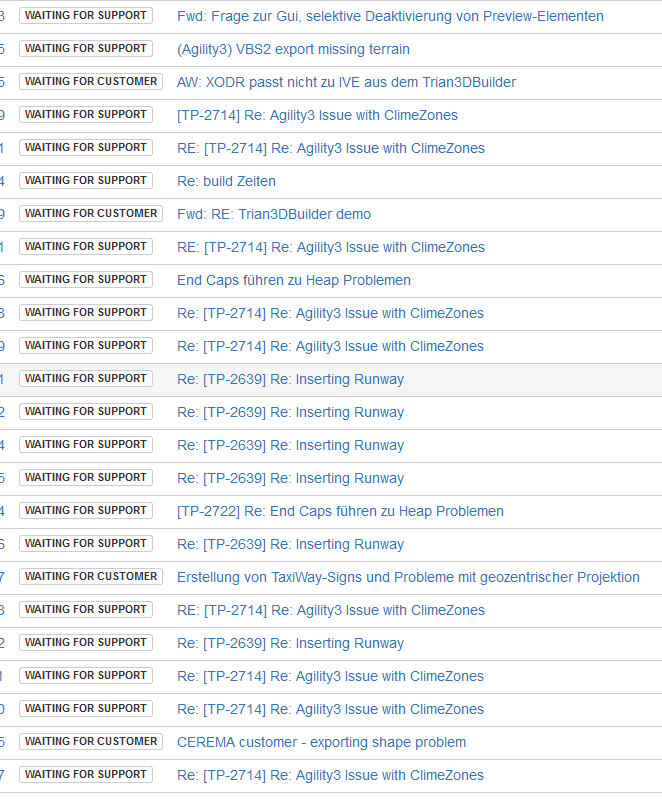The height and width of the screenshot is (806, 662).
Task: Click 'Waiting for Support' status beside 'Frage zur Gui'
Action: [86, 16]
